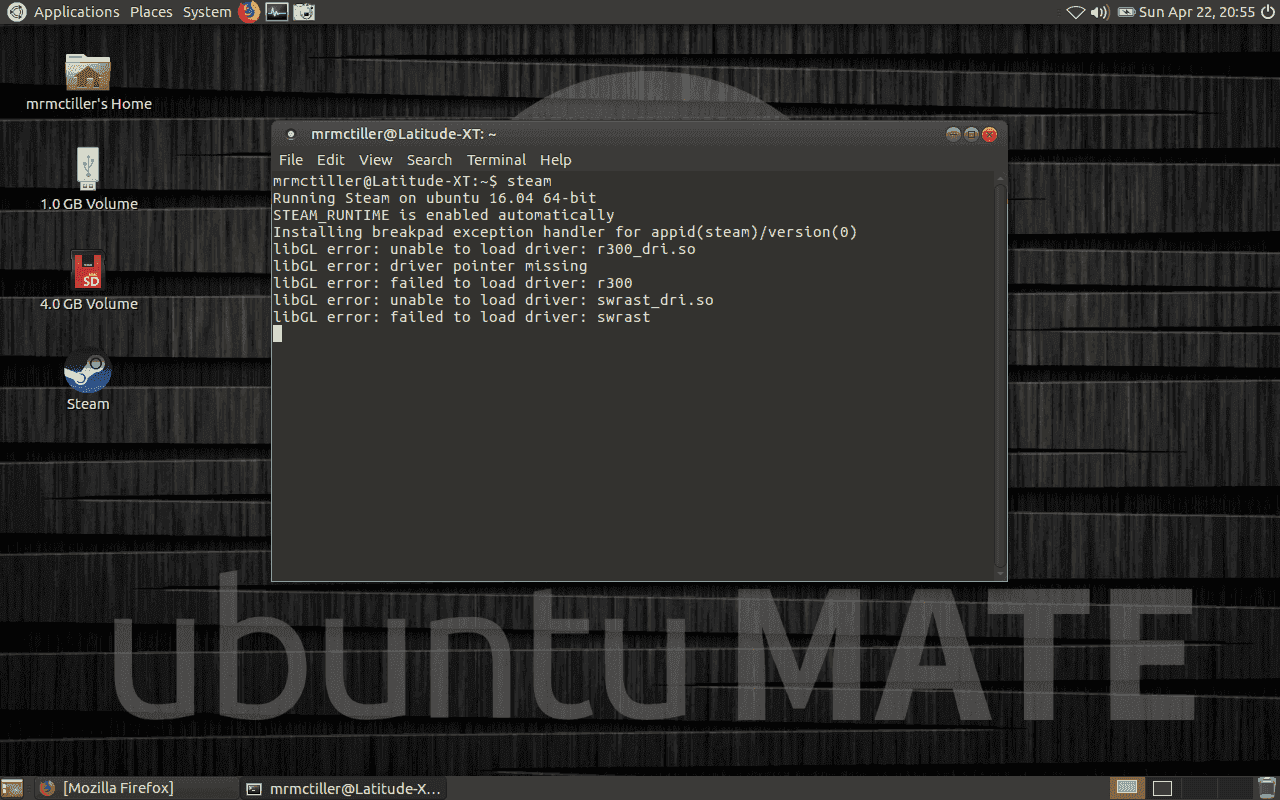The height and width of the screenshot is (800, 1280).
Task: Click the terminal title 'mrmctiller@Latitude-XT: ~'
Action: pos(404,134)
